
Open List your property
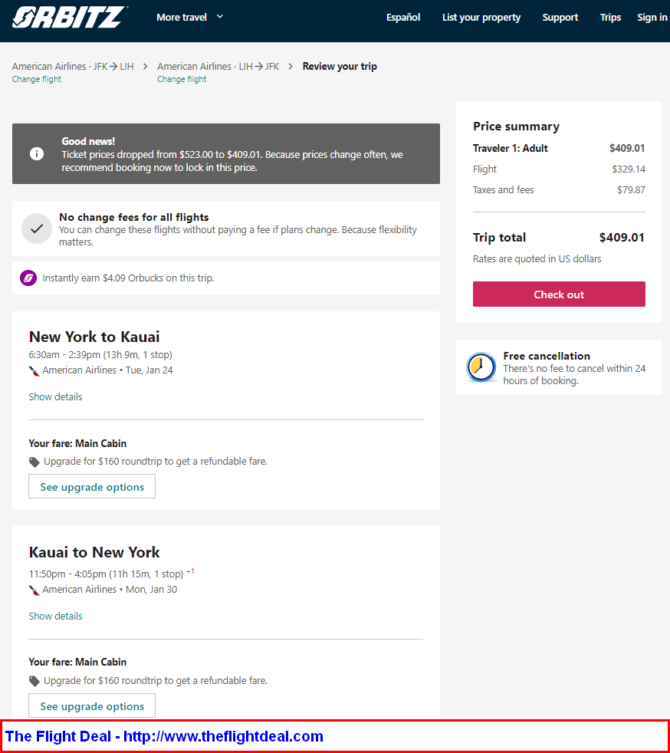pyautogui.click(x=481, y=17)
